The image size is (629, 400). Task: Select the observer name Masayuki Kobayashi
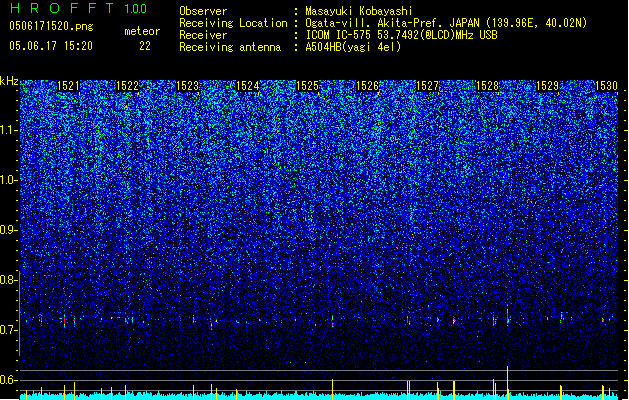[359, 11]
